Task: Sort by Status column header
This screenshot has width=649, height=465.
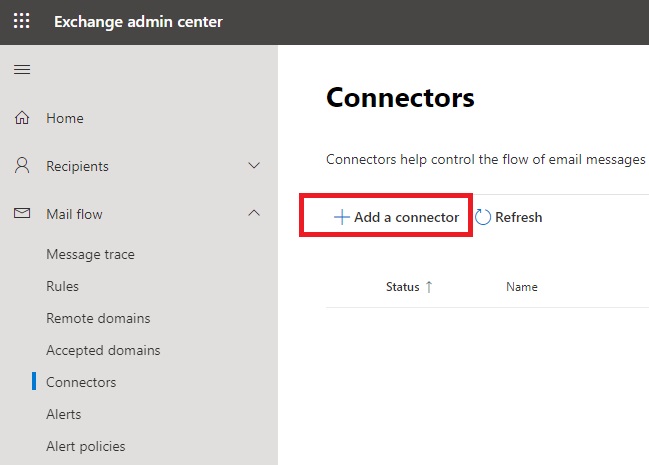Action: (402, 287)
